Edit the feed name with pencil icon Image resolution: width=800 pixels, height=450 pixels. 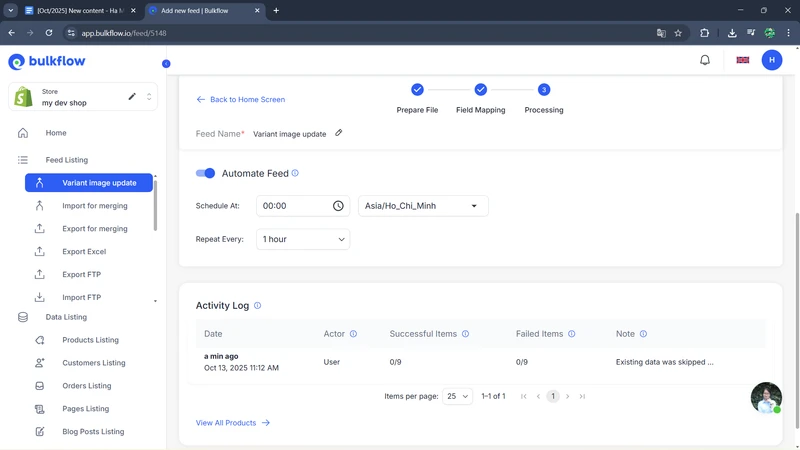pyautogui.click(x=339, y=133)
